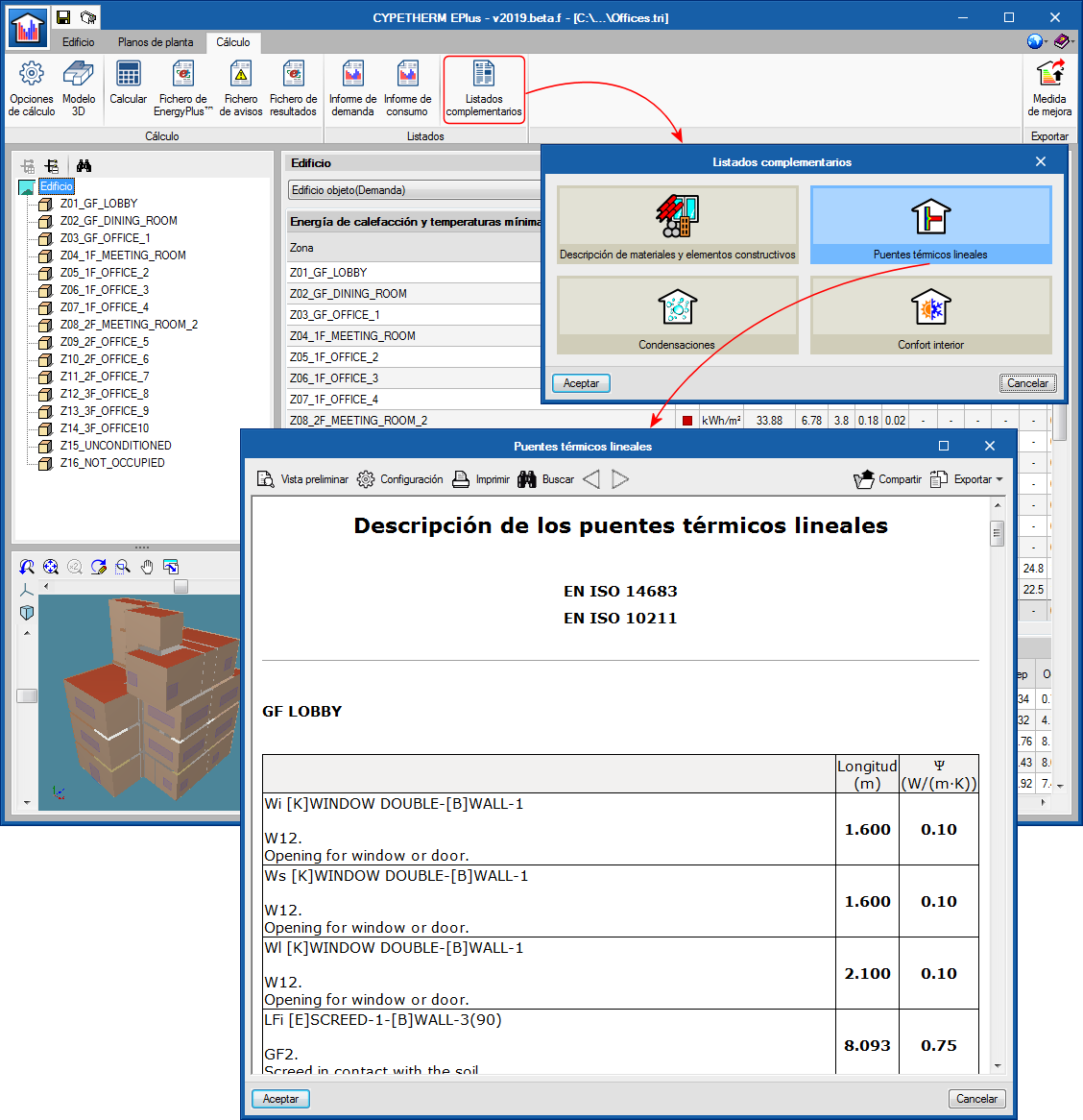Go to the next page with the right arrow
The image size is (1083, 1120).
coord(620,479)
